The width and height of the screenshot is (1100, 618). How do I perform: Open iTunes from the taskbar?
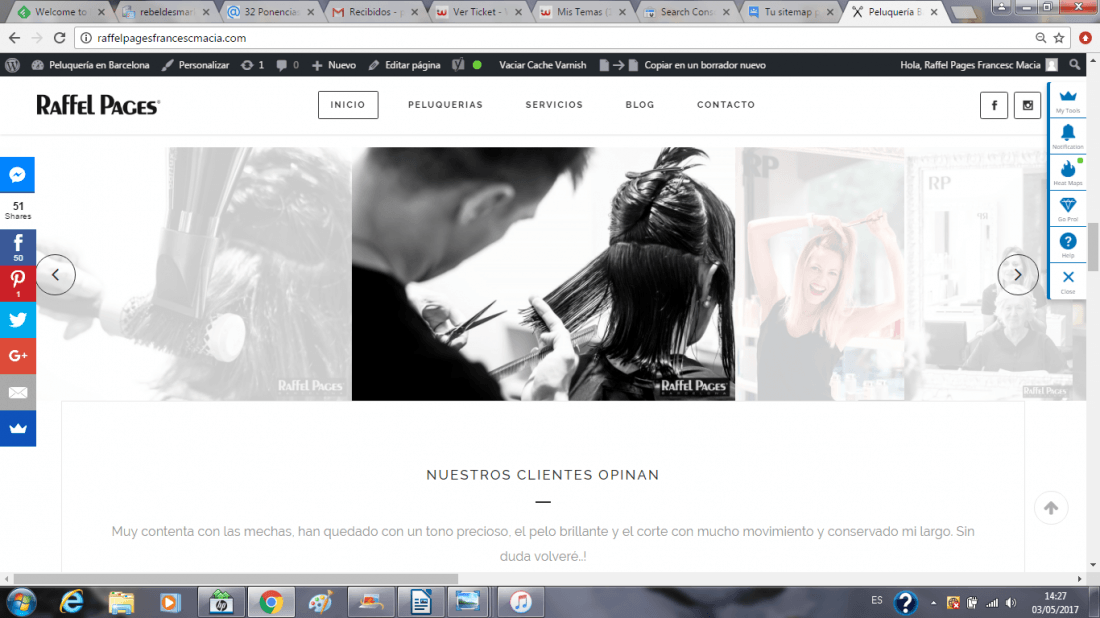[x=520, y=602]
